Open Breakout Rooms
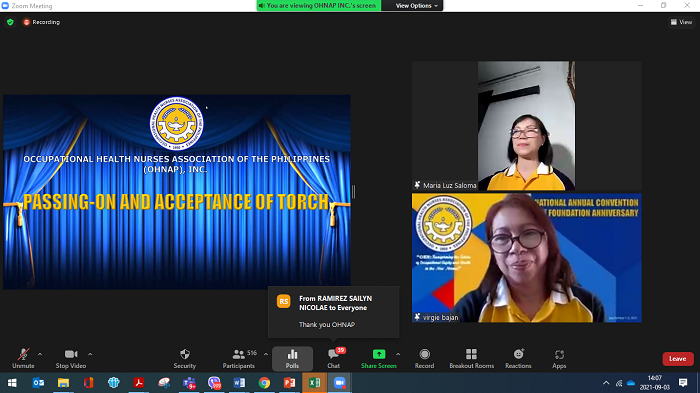Viewport: 700px width, 393px height. tap(471, 359)
